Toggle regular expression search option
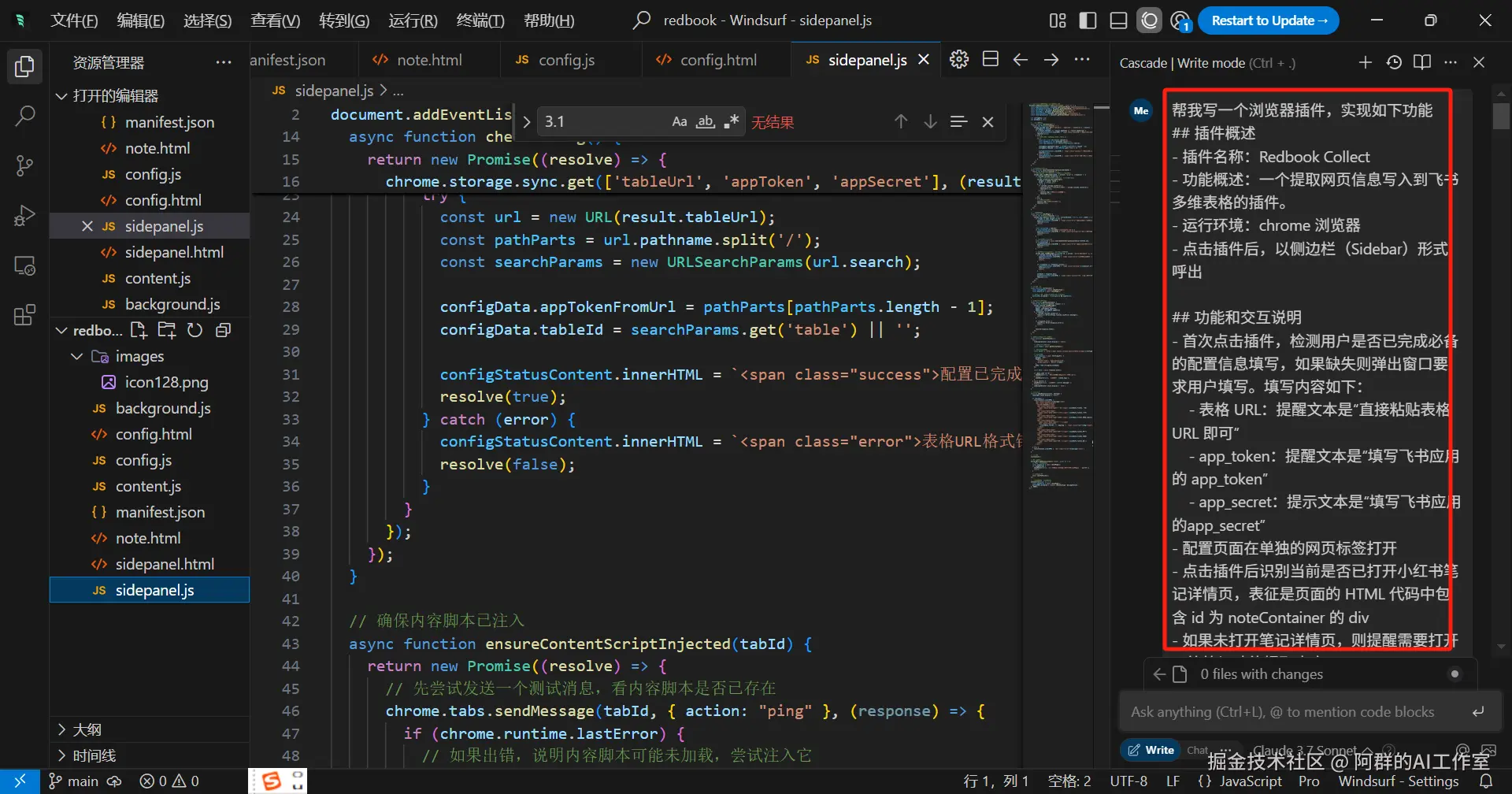 pos(732,121)
